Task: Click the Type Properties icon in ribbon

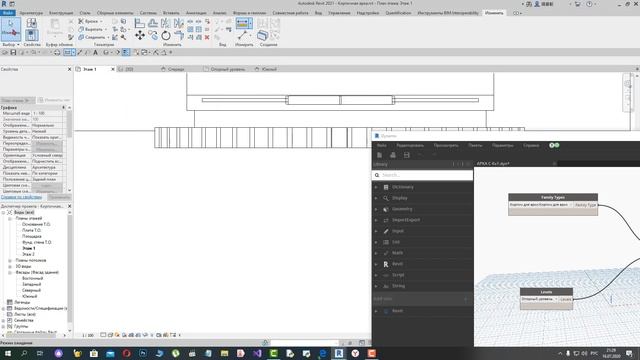Action: [31, 23]
